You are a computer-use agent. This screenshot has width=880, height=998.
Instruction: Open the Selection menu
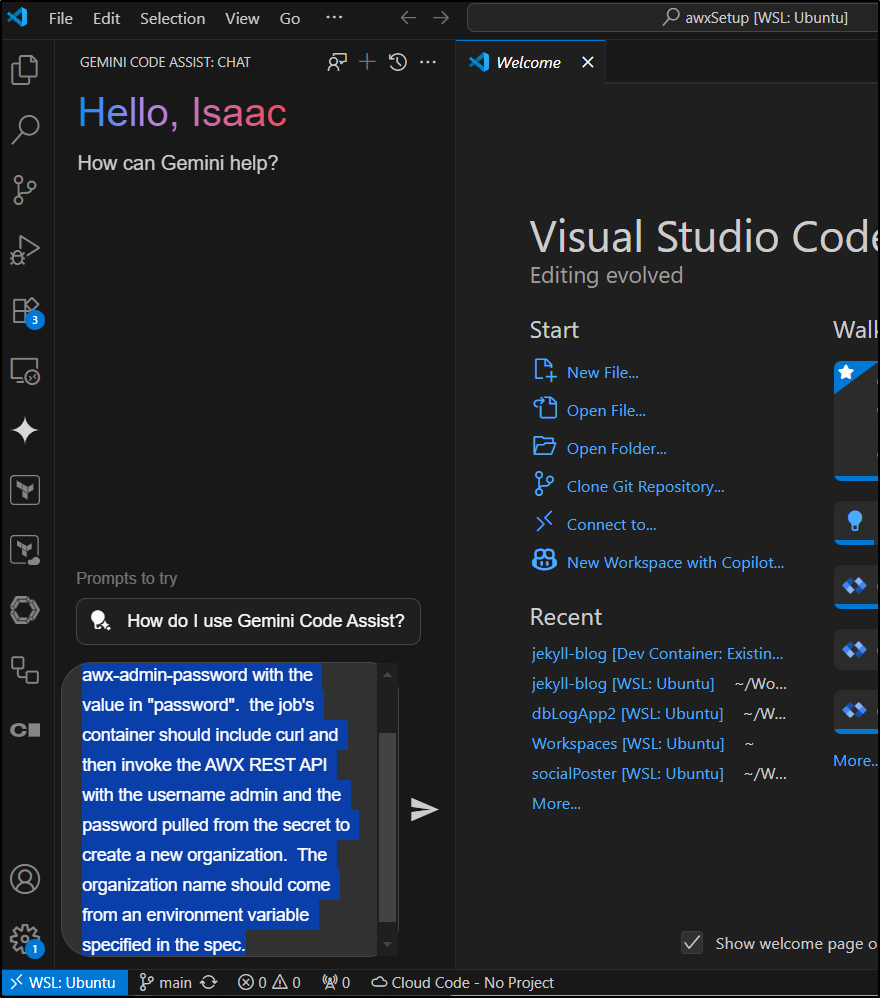tap(172, 18)
